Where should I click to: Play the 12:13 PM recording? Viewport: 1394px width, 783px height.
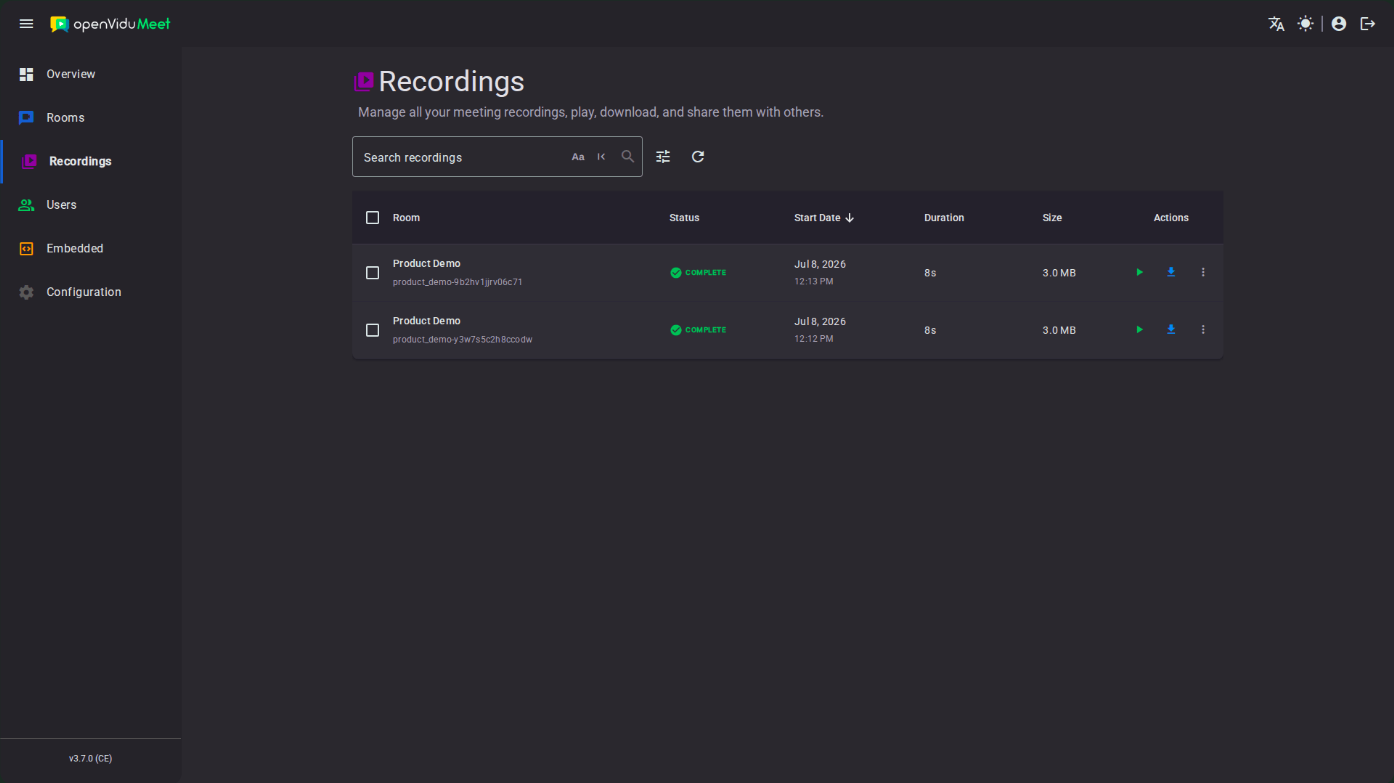pyautogui.click(x=1139, y=272)
